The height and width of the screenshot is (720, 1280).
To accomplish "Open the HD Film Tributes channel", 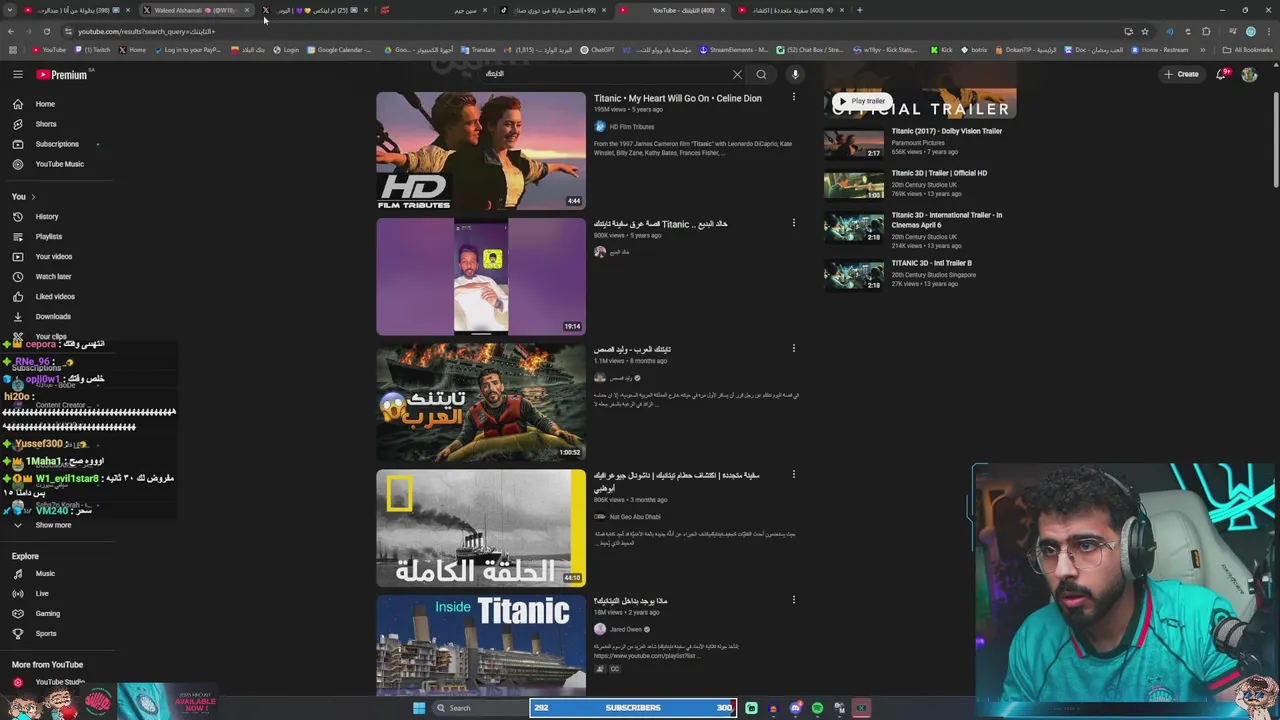I will (x=631, y=127).
